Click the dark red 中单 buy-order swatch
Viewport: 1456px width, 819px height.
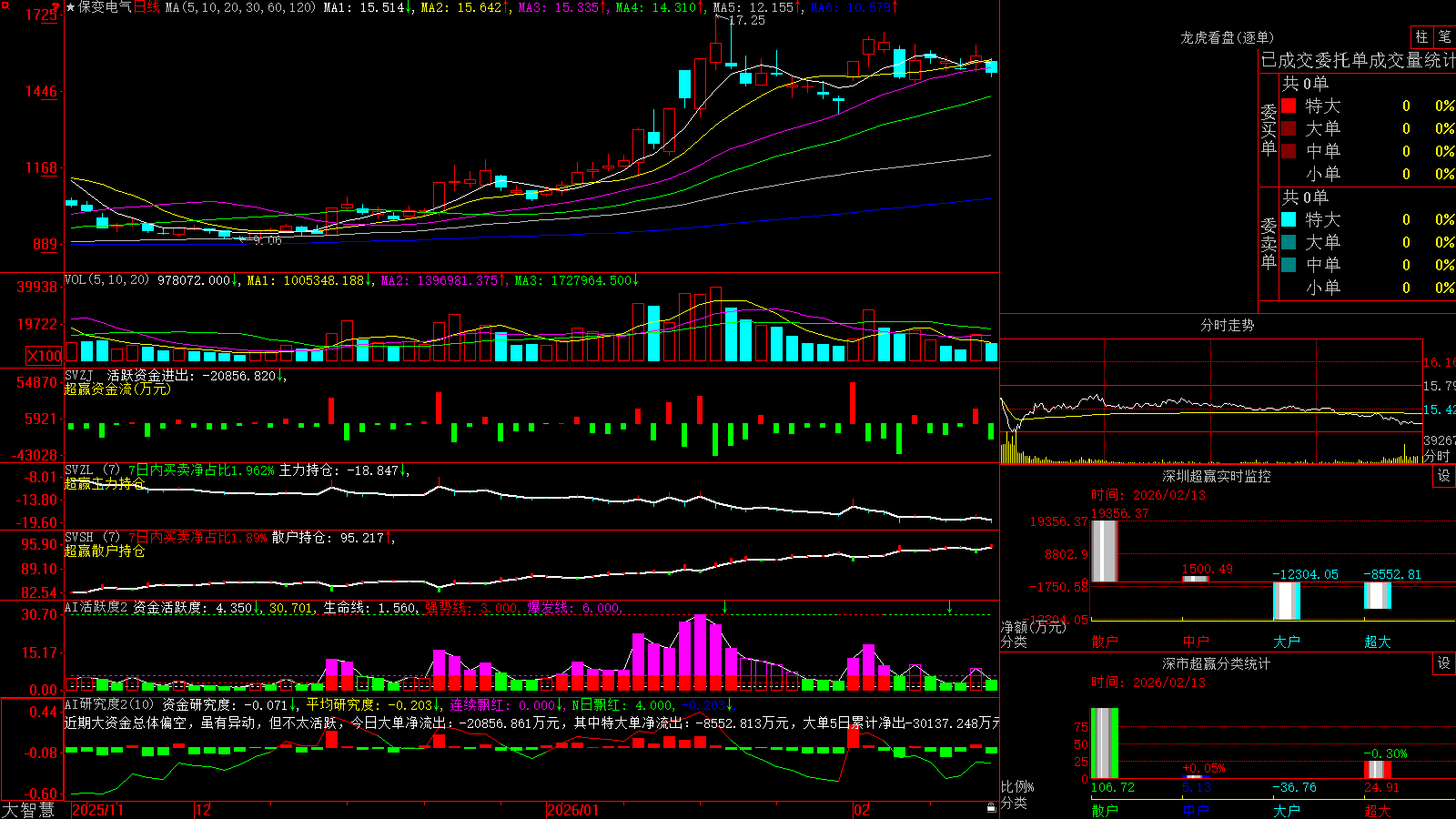(1289, 151)
